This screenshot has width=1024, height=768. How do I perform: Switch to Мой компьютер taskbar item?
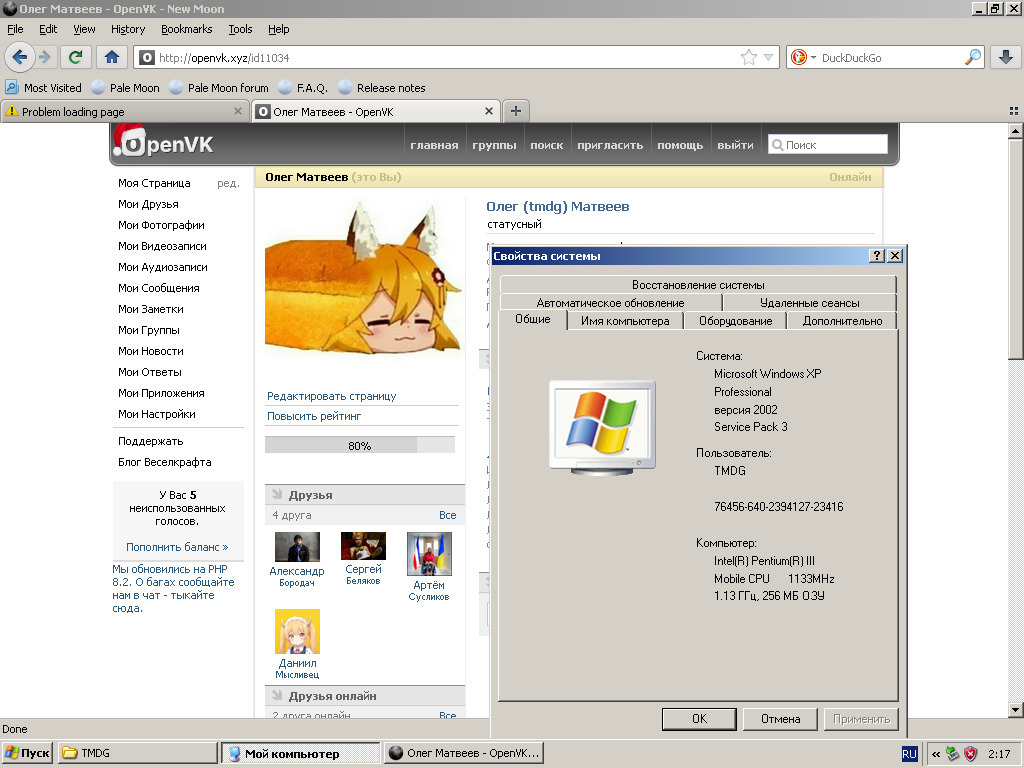[300, 753]
